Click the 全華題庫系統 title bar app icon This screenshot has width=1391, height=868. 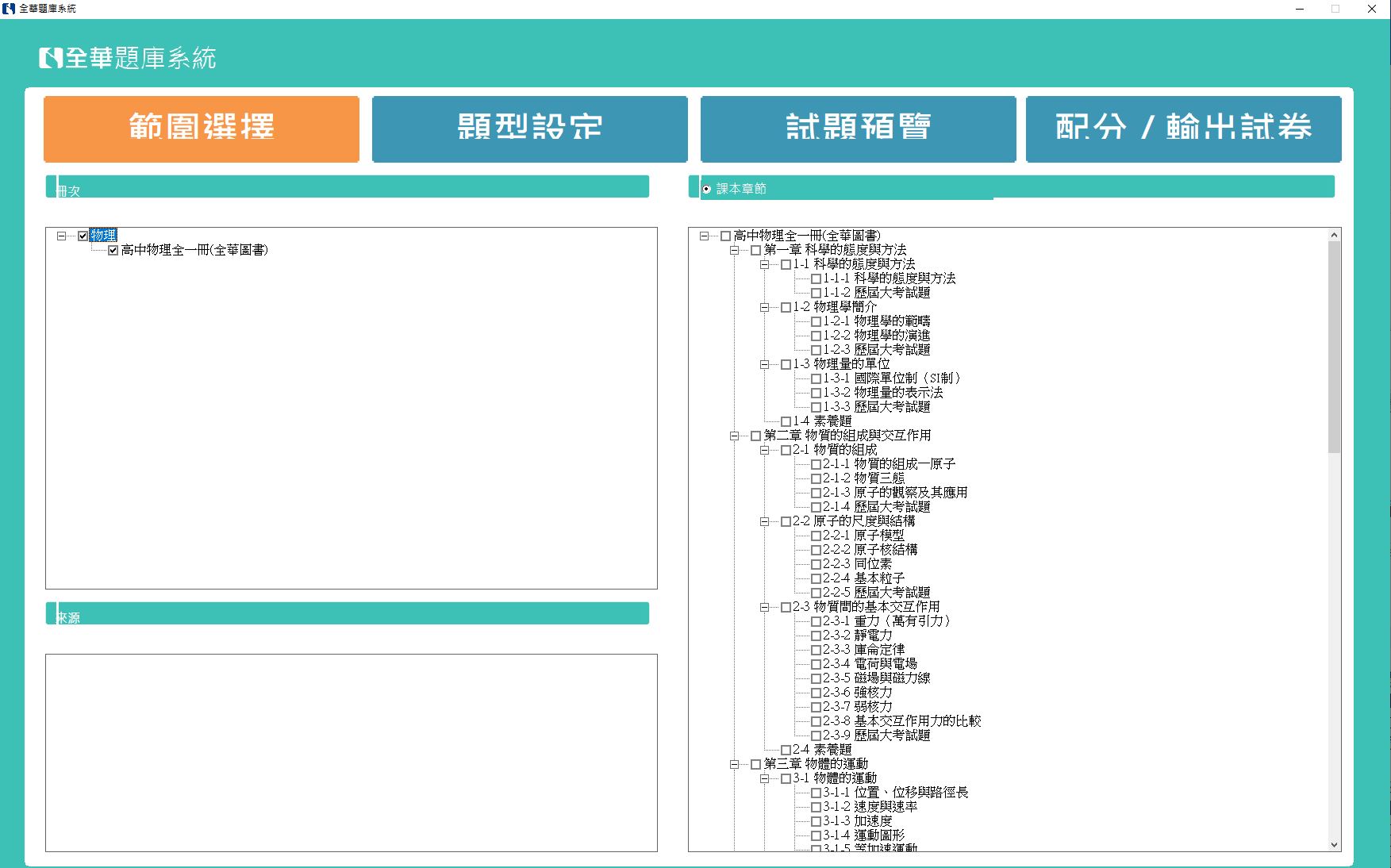pyautogui.click(x=9, y=9)
